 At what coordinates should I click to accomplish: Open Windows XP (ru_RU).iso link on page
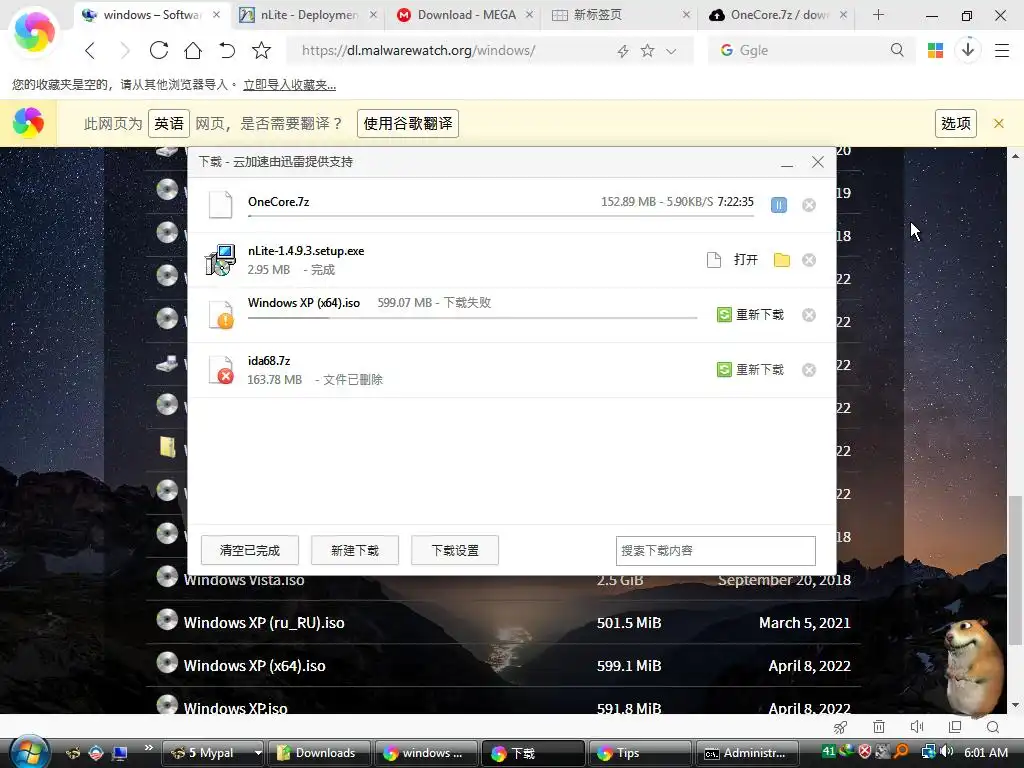264,623
